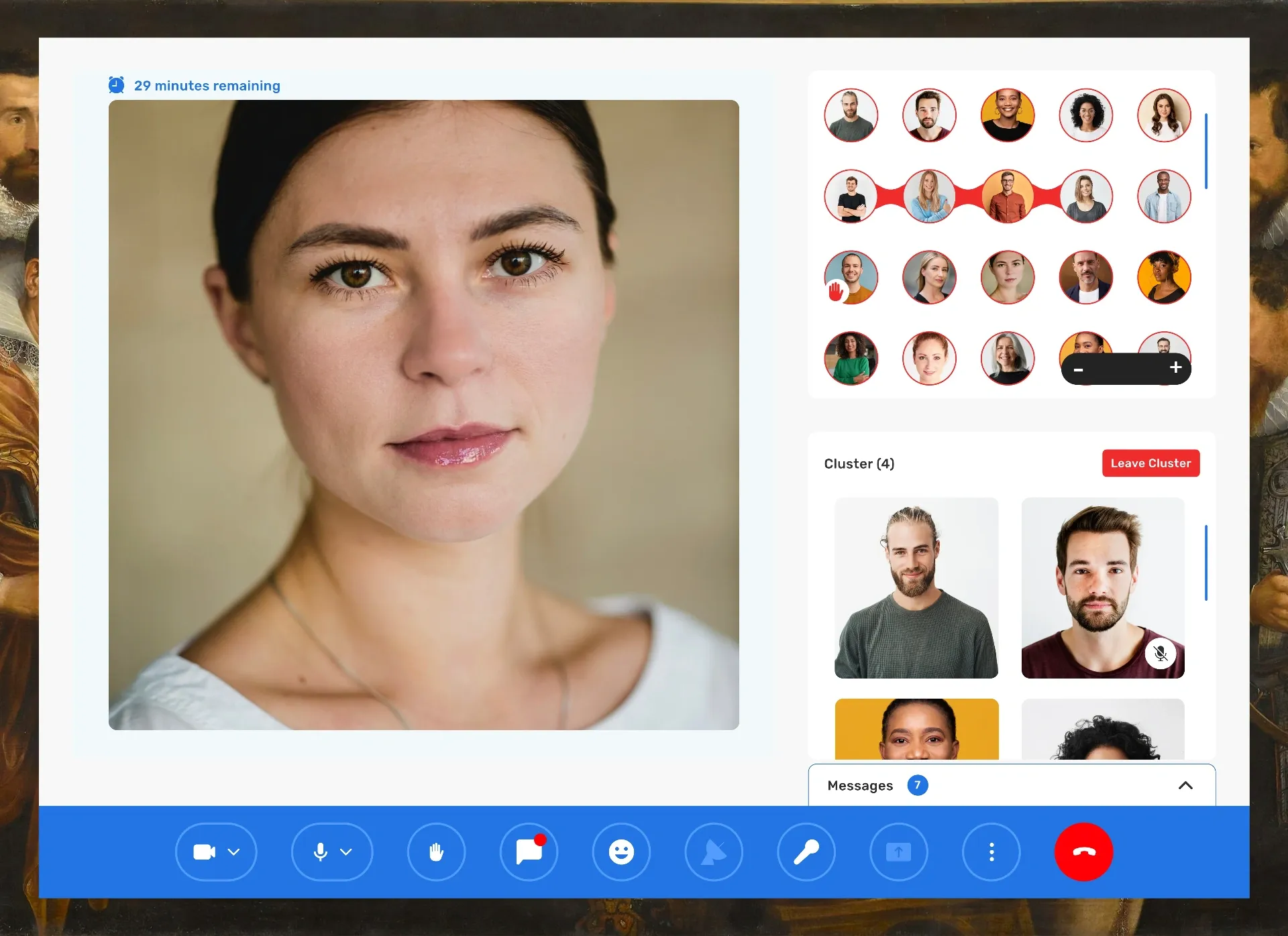Zoom in participants with plus button
Screen dimensions: 1288x936
[x=1175, y=367]
